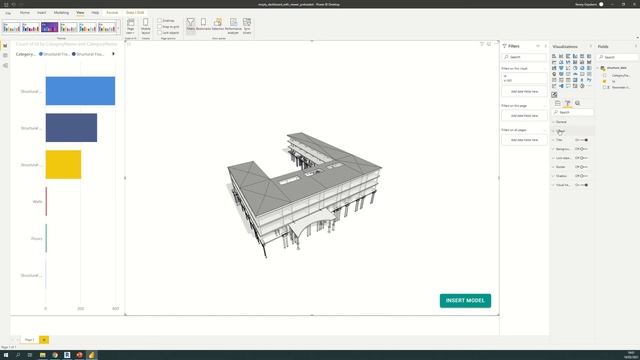640x360 pixels.
Task: Select the Python visual icon
Action: [589, 80]
